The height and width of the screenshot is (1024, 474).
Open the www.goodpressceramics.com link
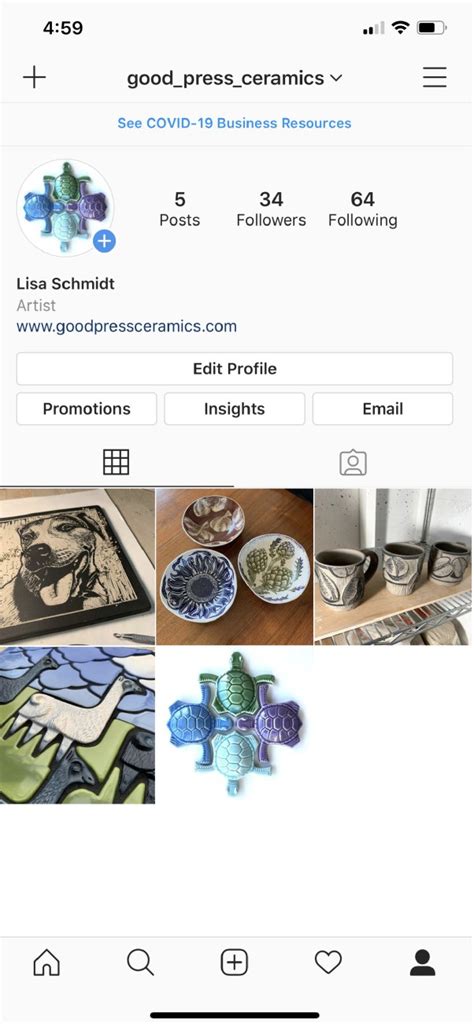[127, 327]
